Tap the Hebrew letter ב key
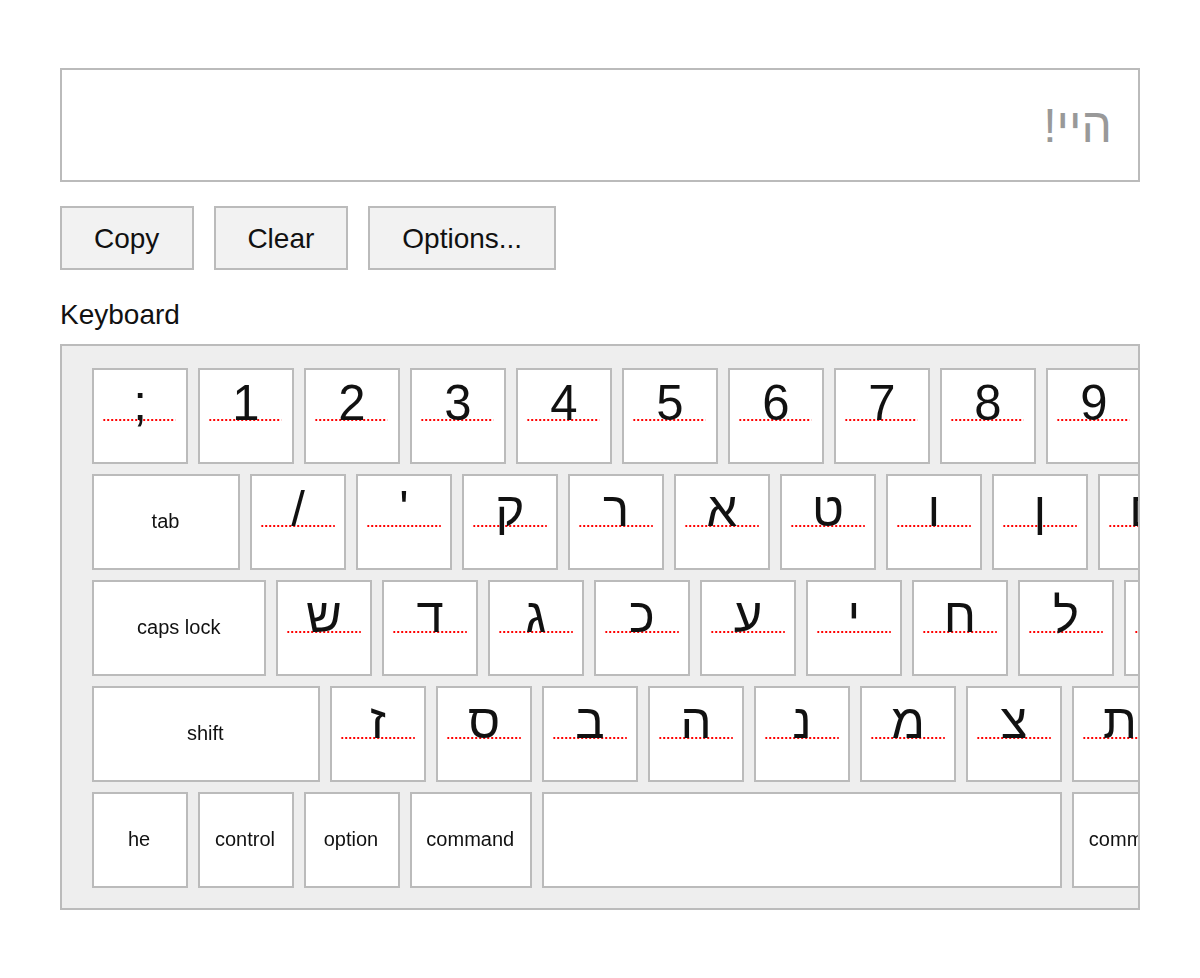1200x978 pixels. point(590,734)
